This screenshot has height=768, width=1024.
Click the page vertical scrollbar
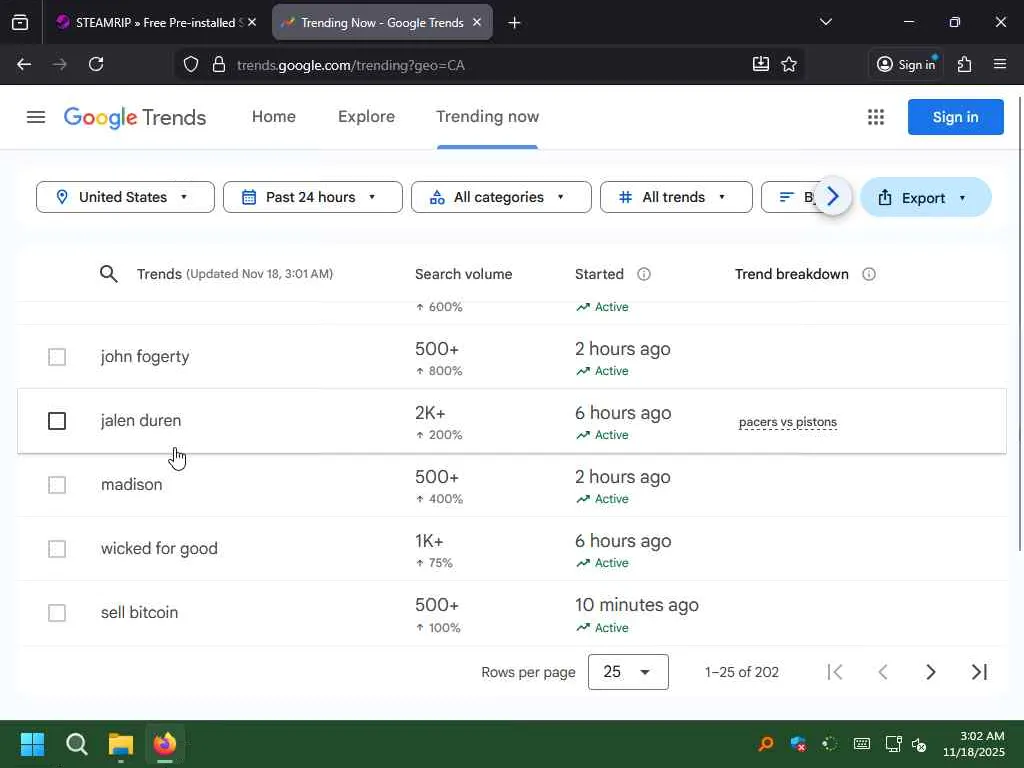[x=1019, y=323]
